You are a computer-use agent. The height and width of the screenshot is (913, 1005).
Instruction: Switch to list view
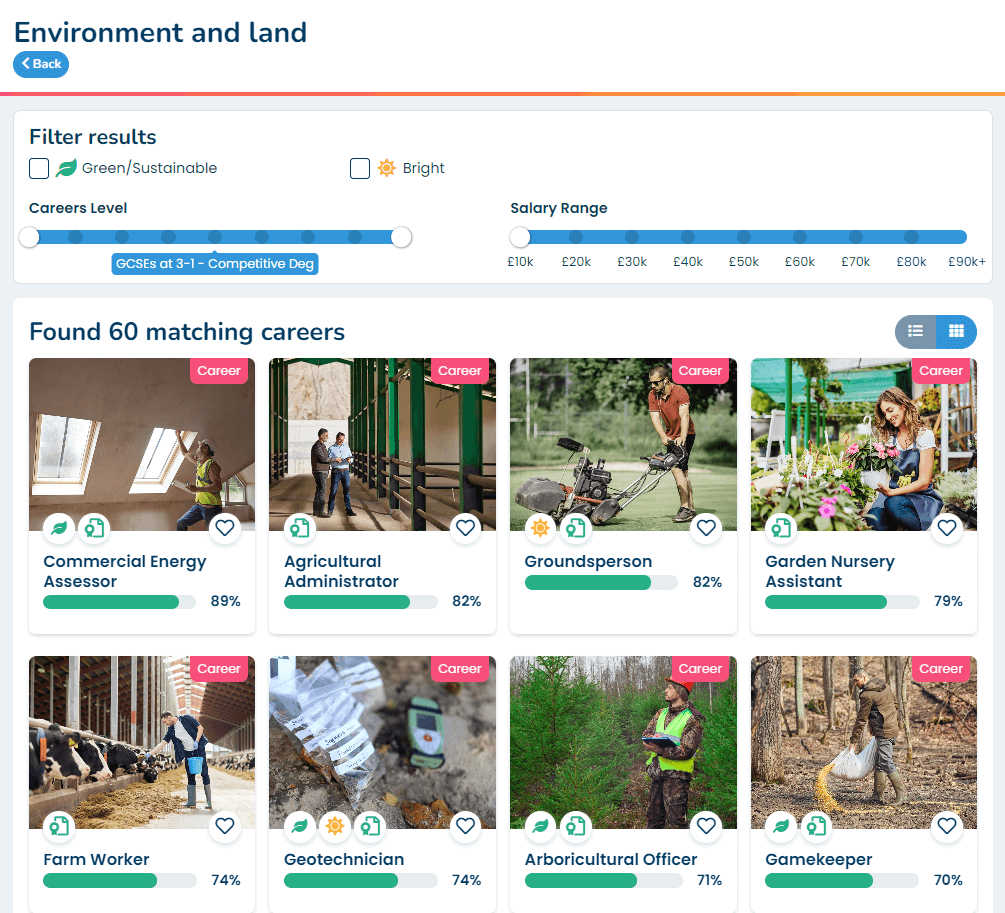(915, 331)
